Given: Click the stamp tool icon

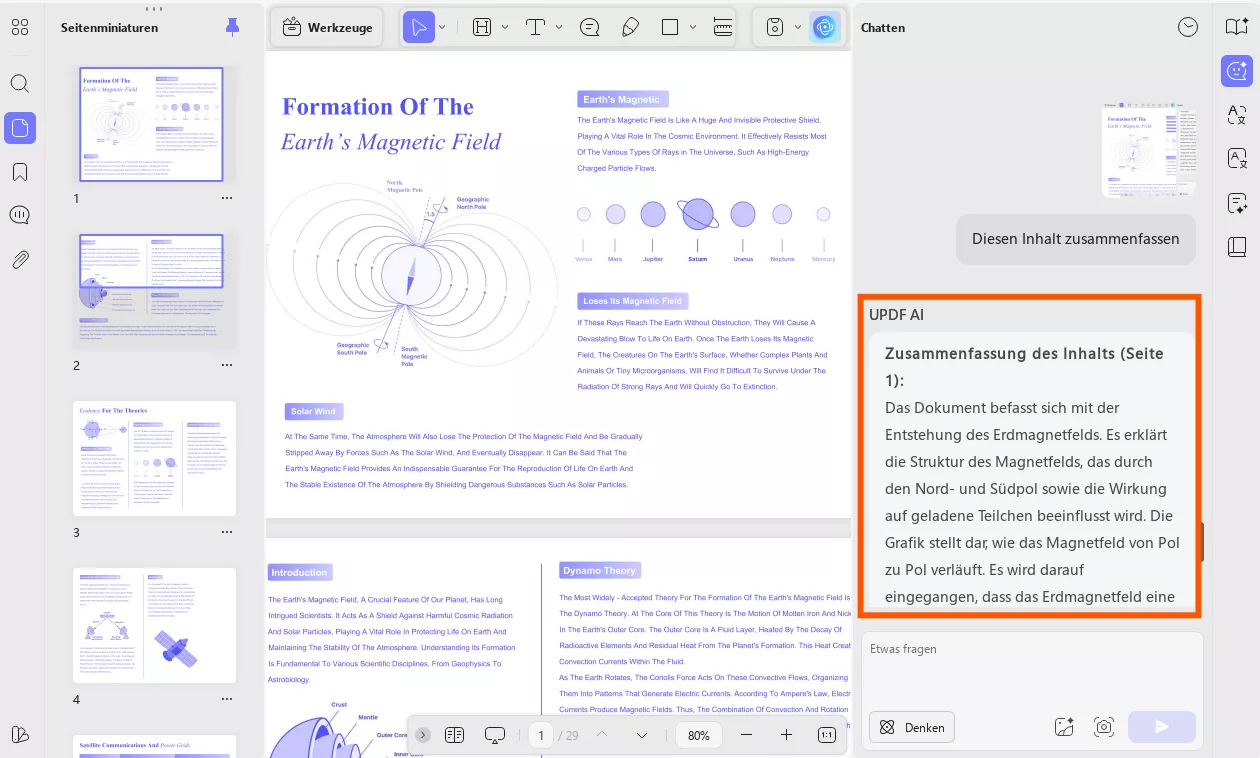Looking at the screenshot, I should point(774,27).
